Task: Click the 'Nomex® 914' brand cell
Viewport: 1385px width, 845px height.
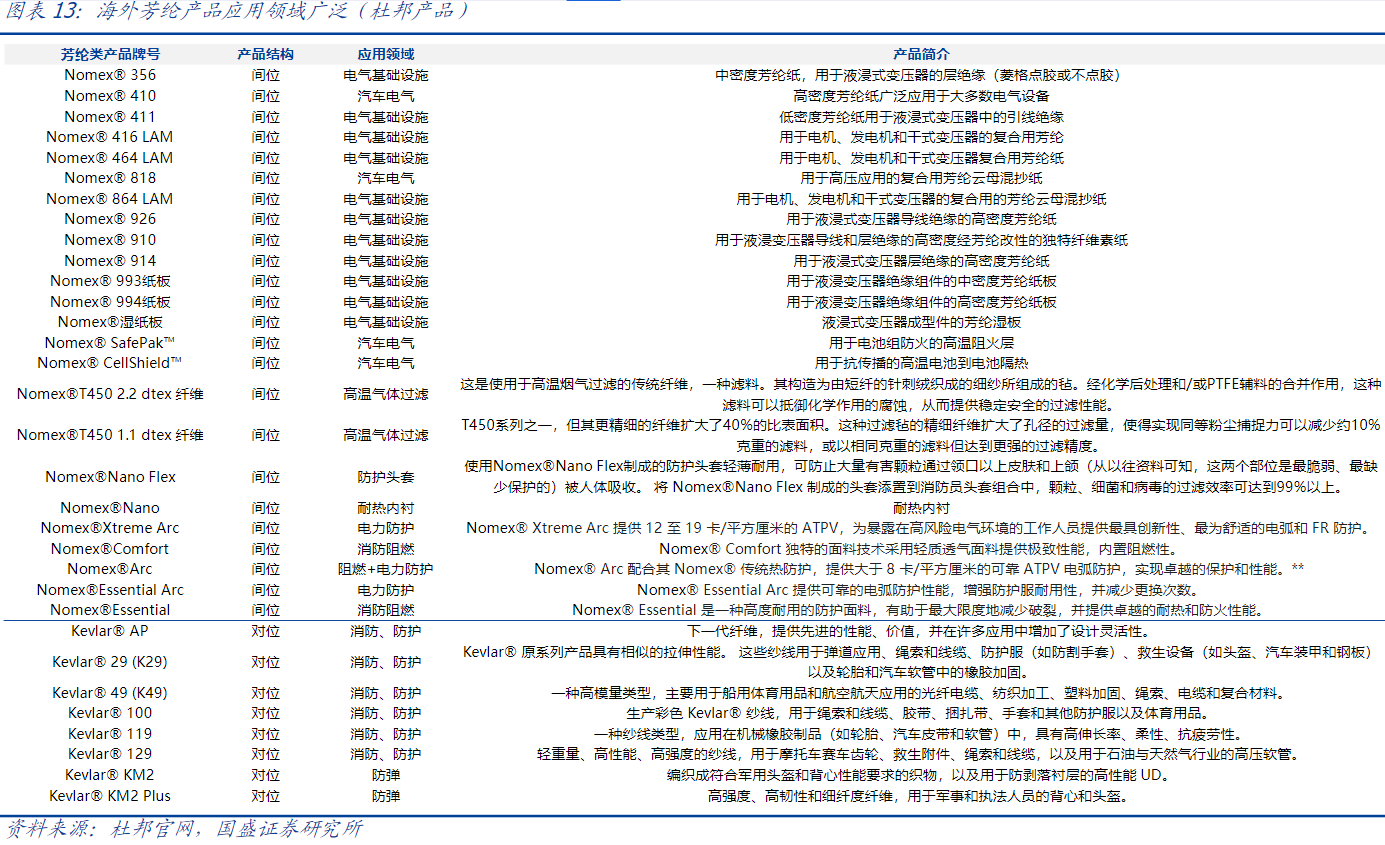Action: (110, 261)
